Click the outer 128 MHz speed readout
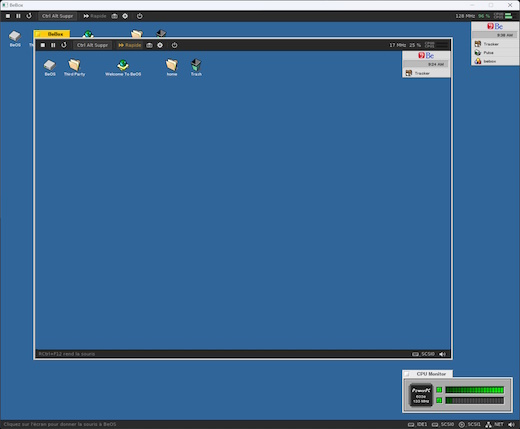The height and width of the screenshot is (429, 520). click(465, 16)
